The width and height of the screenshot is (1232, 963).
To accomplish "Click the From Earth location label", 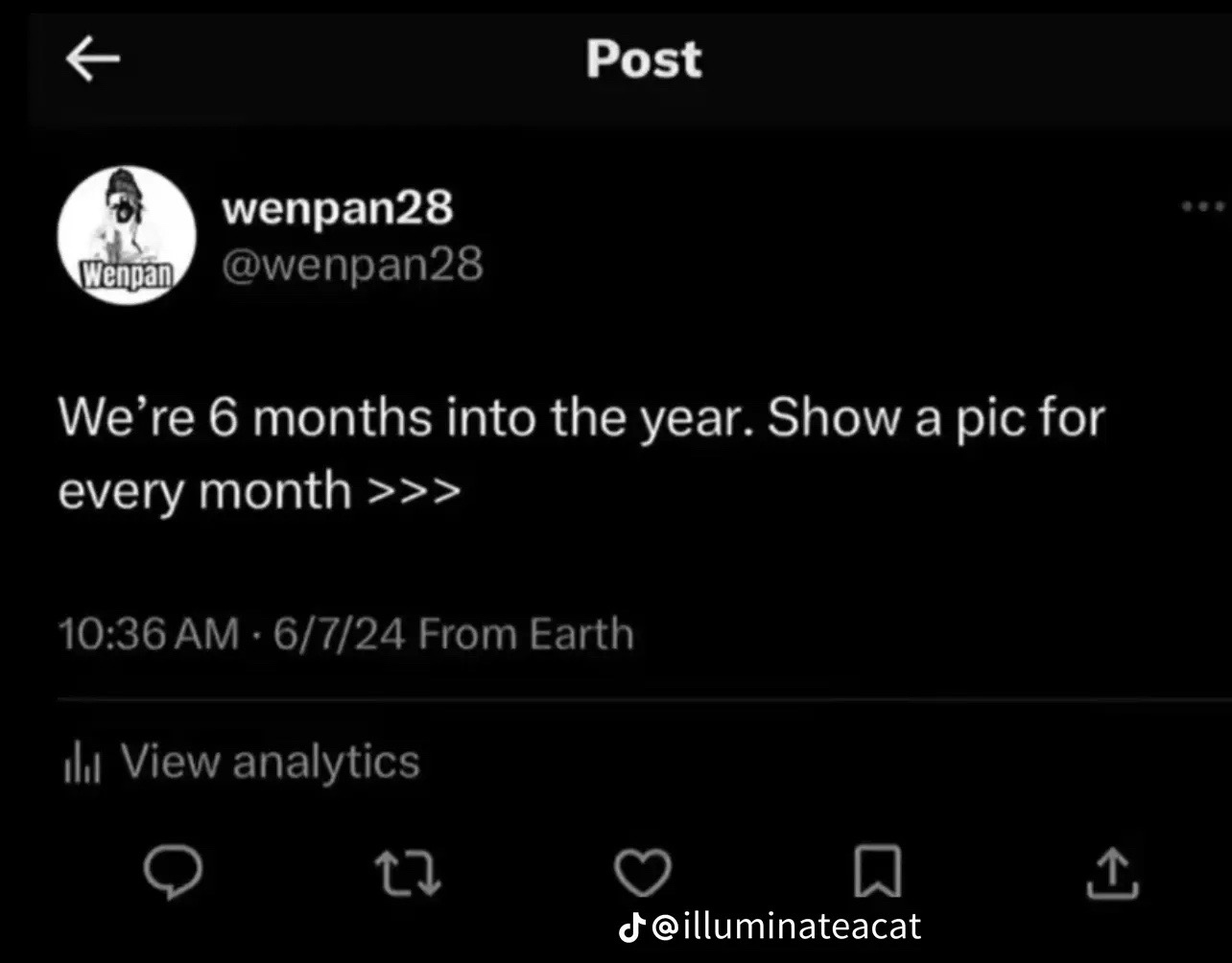I will [x=526, y=635].
